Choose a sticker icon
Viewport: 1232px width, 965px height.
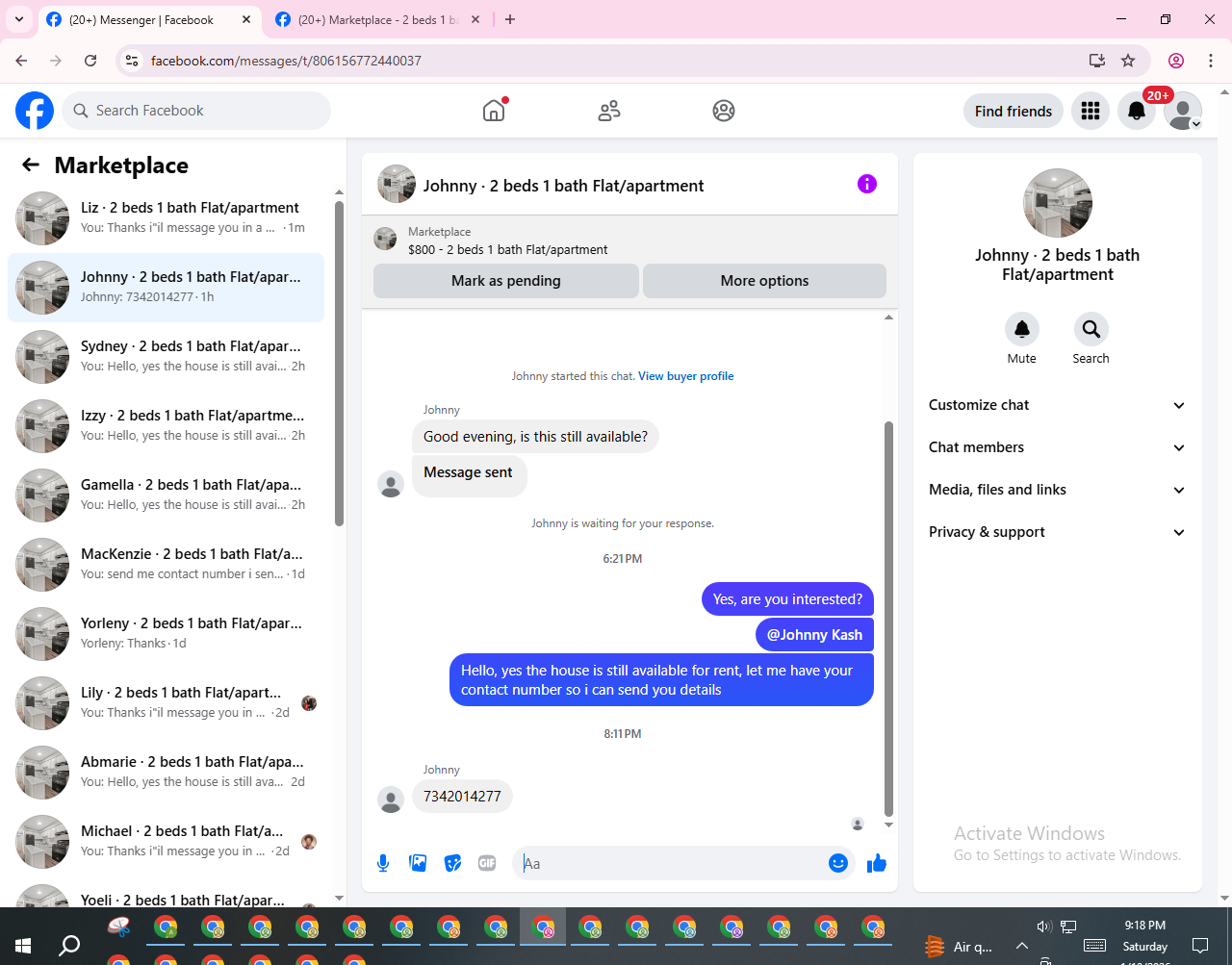pyautogui.click(x=452, y=863)
